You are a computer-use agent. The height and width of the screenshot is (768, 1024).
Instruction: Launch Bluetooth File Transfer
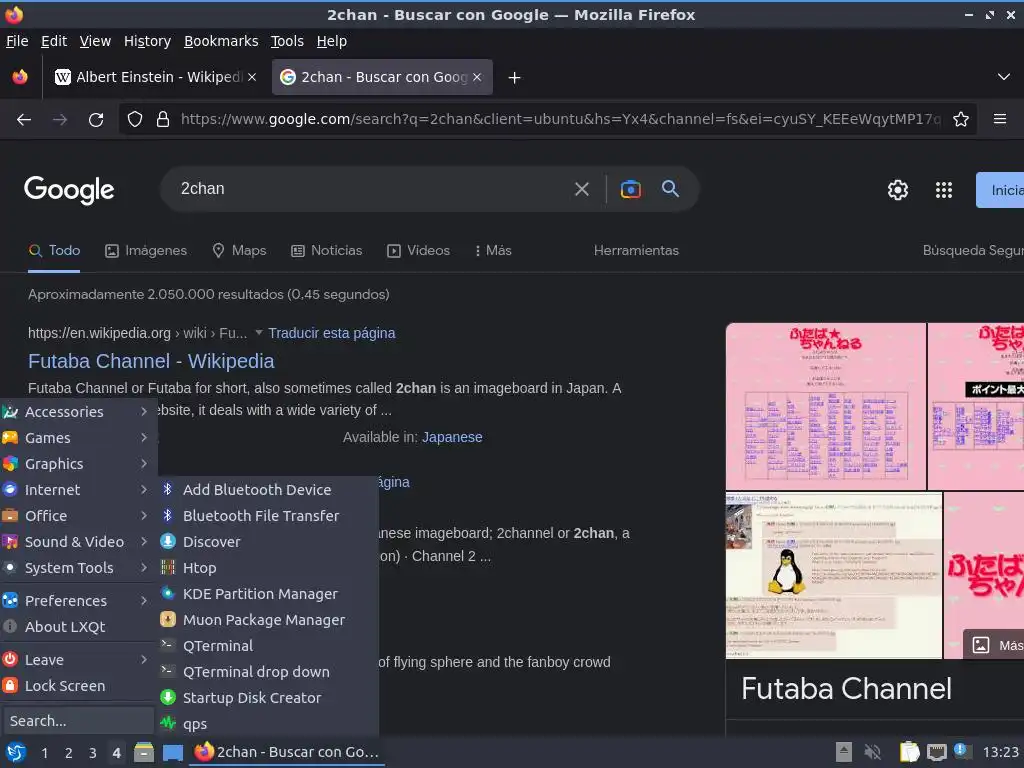[269, 516]
